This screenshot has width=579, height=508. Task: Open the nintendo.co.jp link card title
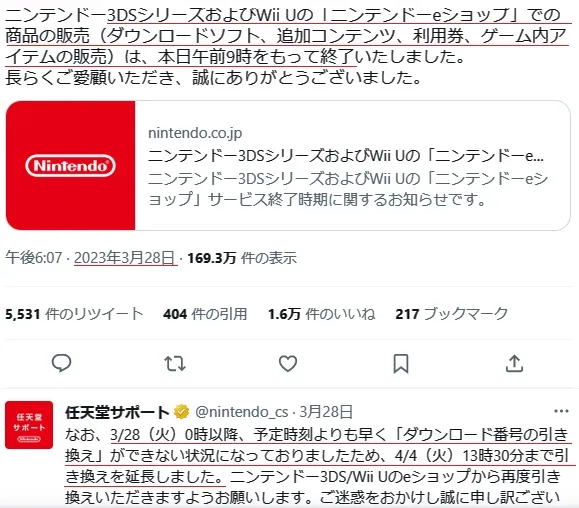coord(346,156)
